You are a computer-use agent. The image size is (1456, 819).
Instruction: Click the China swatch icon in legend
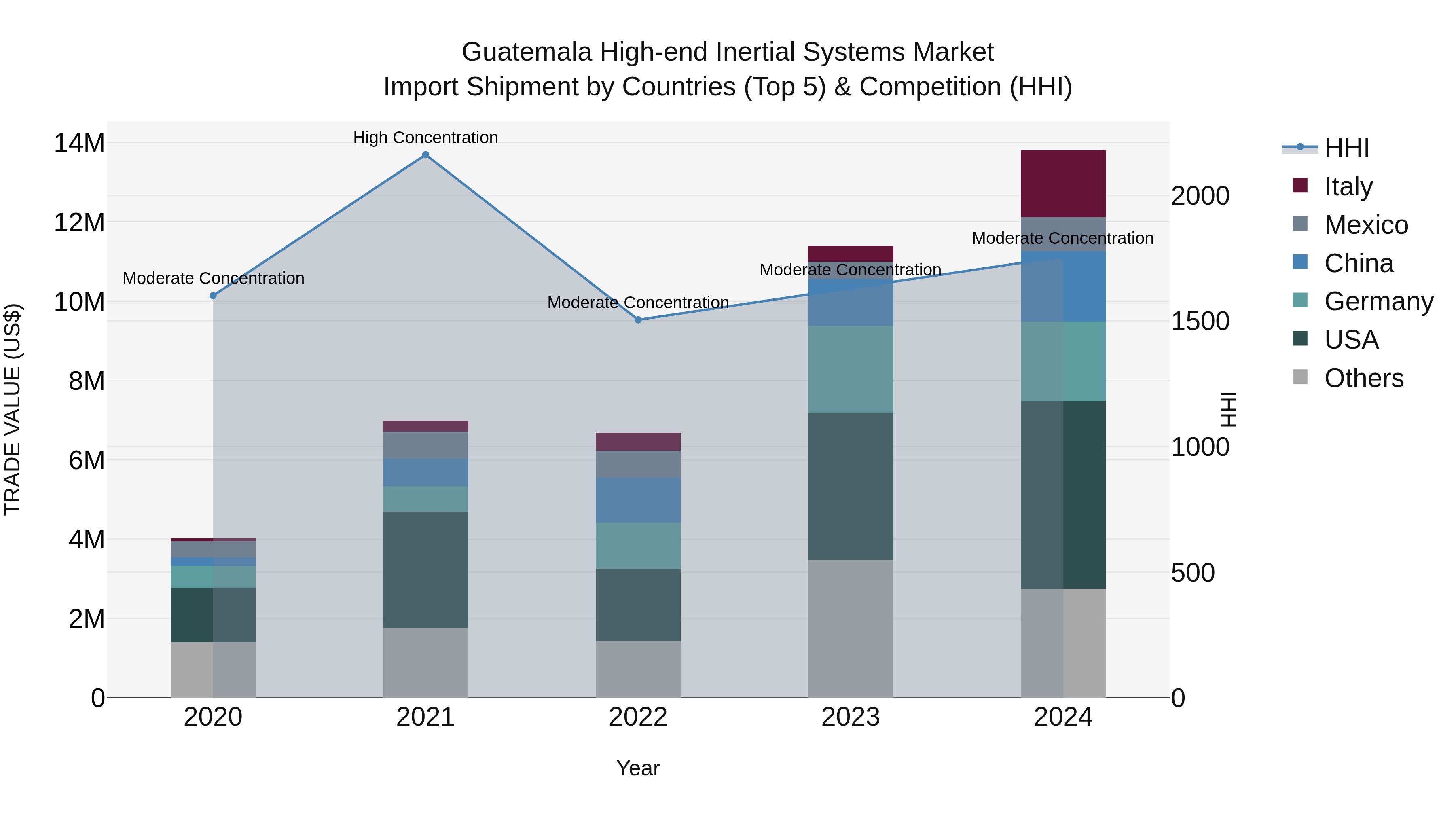click(x=1300, y=262)
